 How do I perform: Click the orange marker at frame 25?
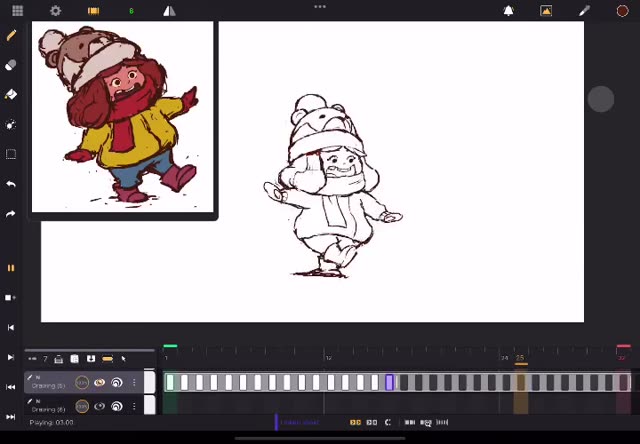click(x=520, y=359)
